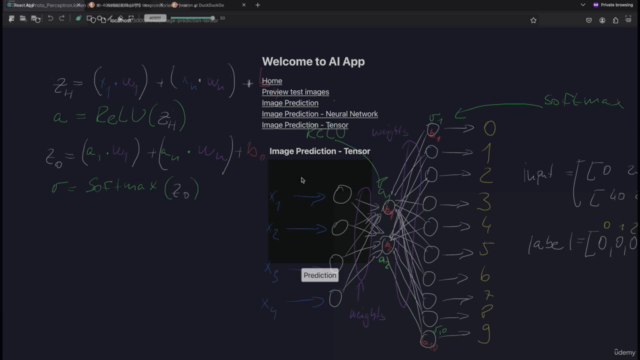Viewport: 640px width, 360px height.
Task: Click the Image Prediction - Tensor heading
Action: [x=320, y=151]
